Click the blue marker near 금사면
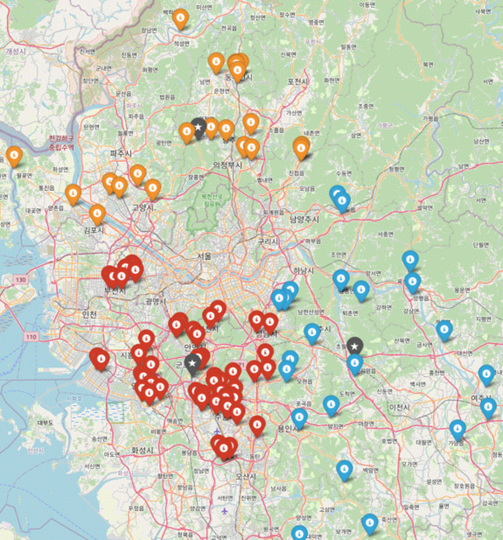The image size is (503, 540). [444, 331]
